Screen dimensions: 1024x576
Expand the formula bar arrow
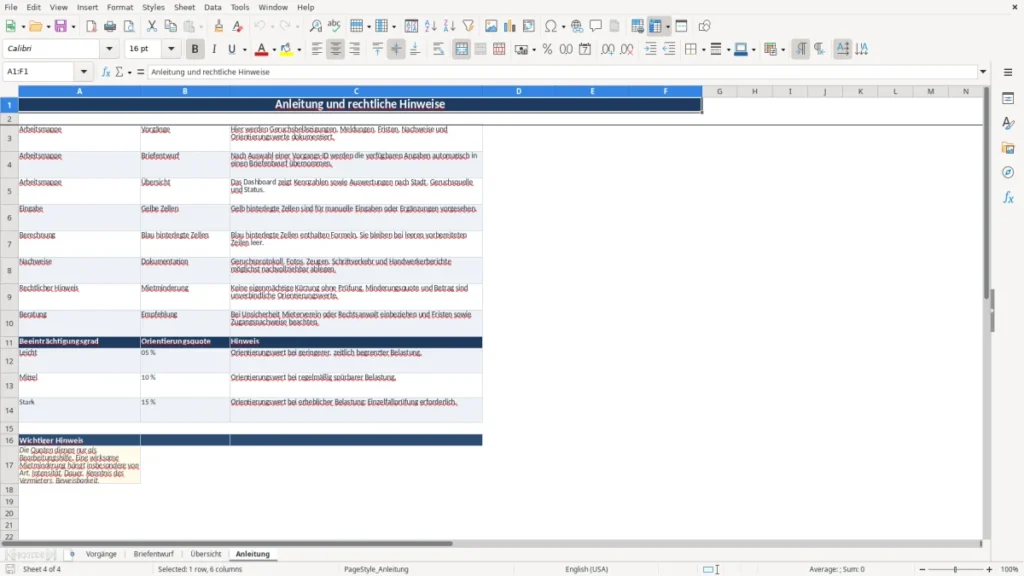click(983, 72)
